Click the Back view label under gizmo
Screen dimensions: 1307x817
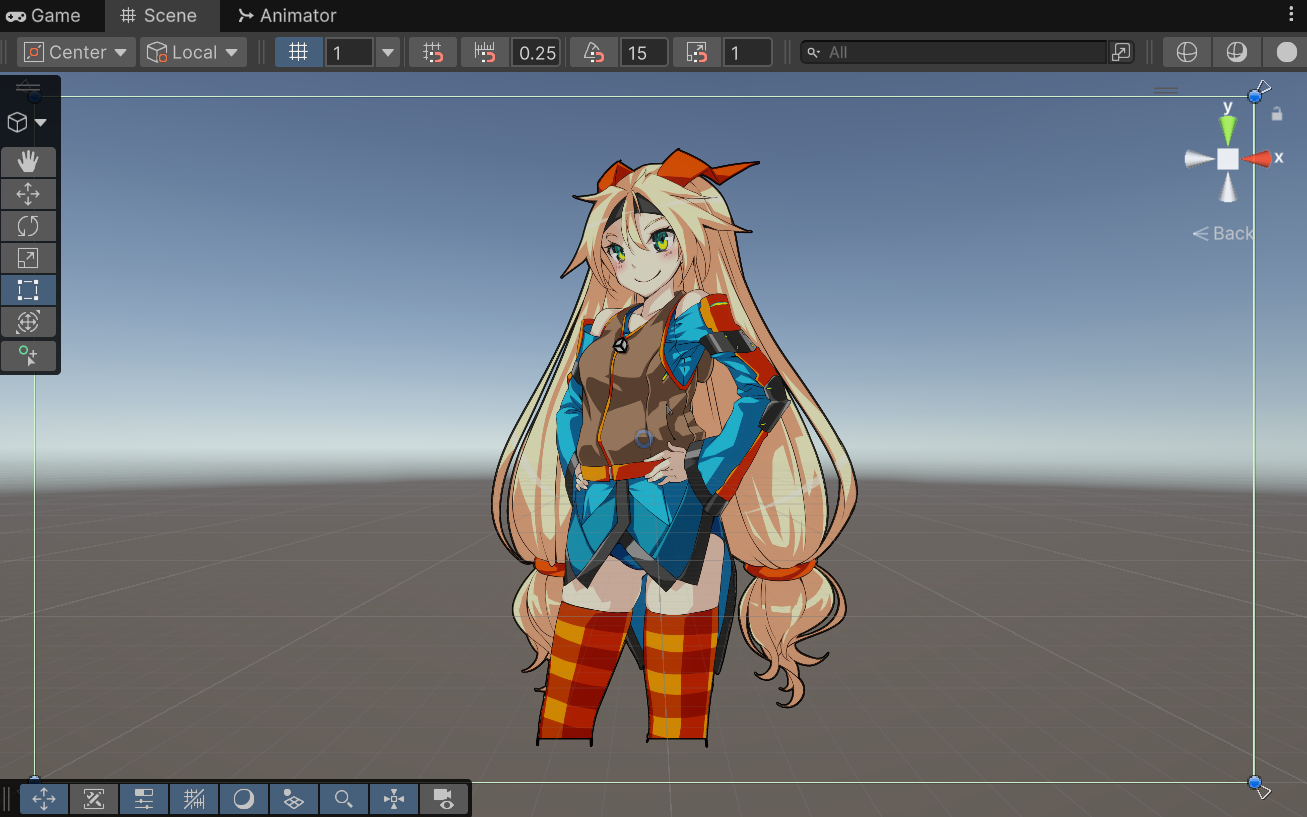pos(1223,233)
